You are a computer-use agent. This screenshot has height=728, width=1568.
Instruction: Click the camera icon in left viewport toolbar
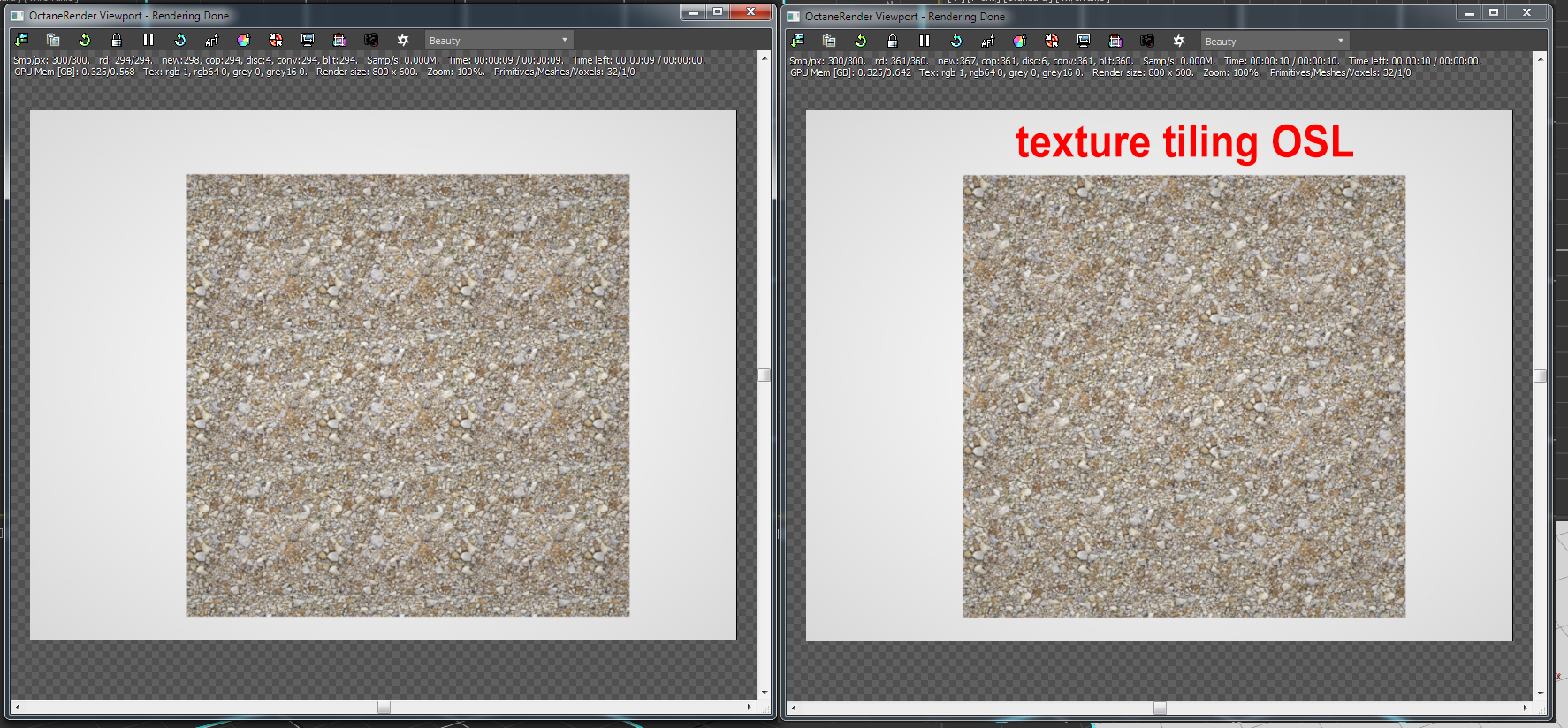(371, 40)
